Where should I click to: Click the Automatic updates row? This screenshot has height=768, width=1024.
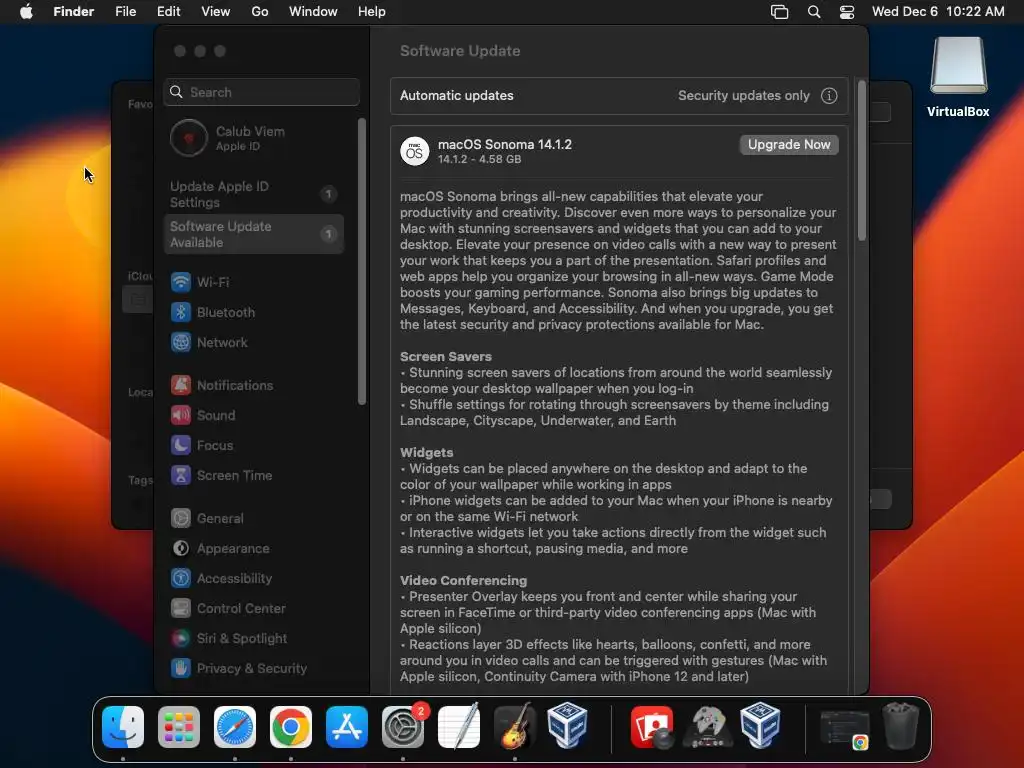[619, 96]
